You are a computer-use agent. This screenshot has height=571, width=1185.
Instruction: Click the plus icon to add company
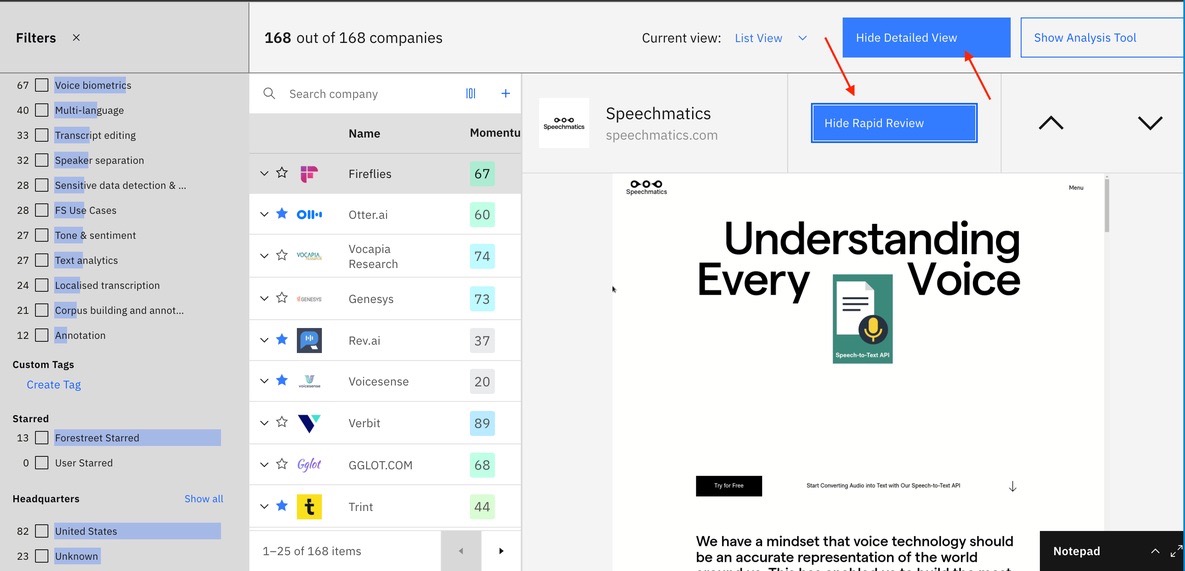click(506, 94)
